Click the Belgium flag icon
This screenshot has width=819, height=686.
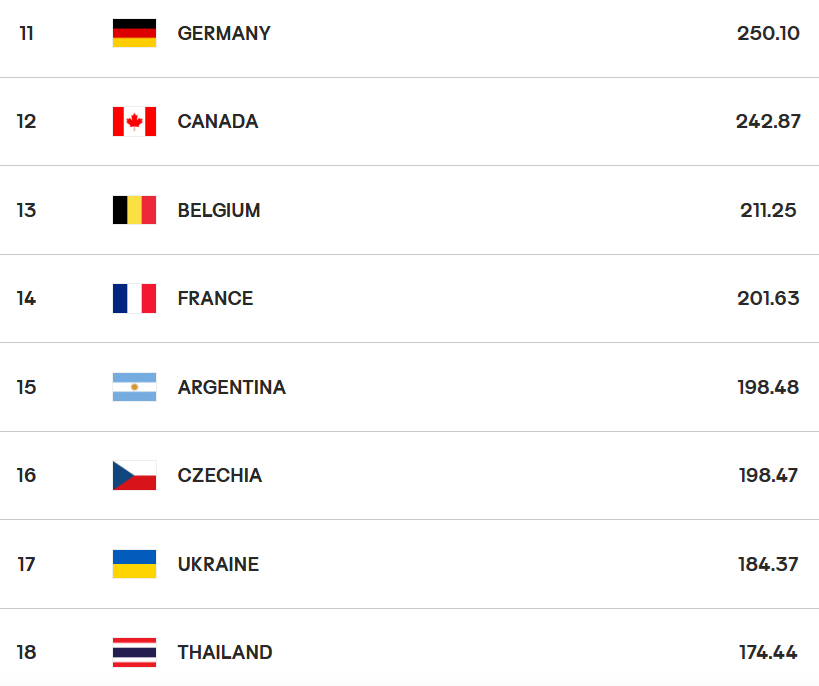pyautogui.click(x=134, y=210)
